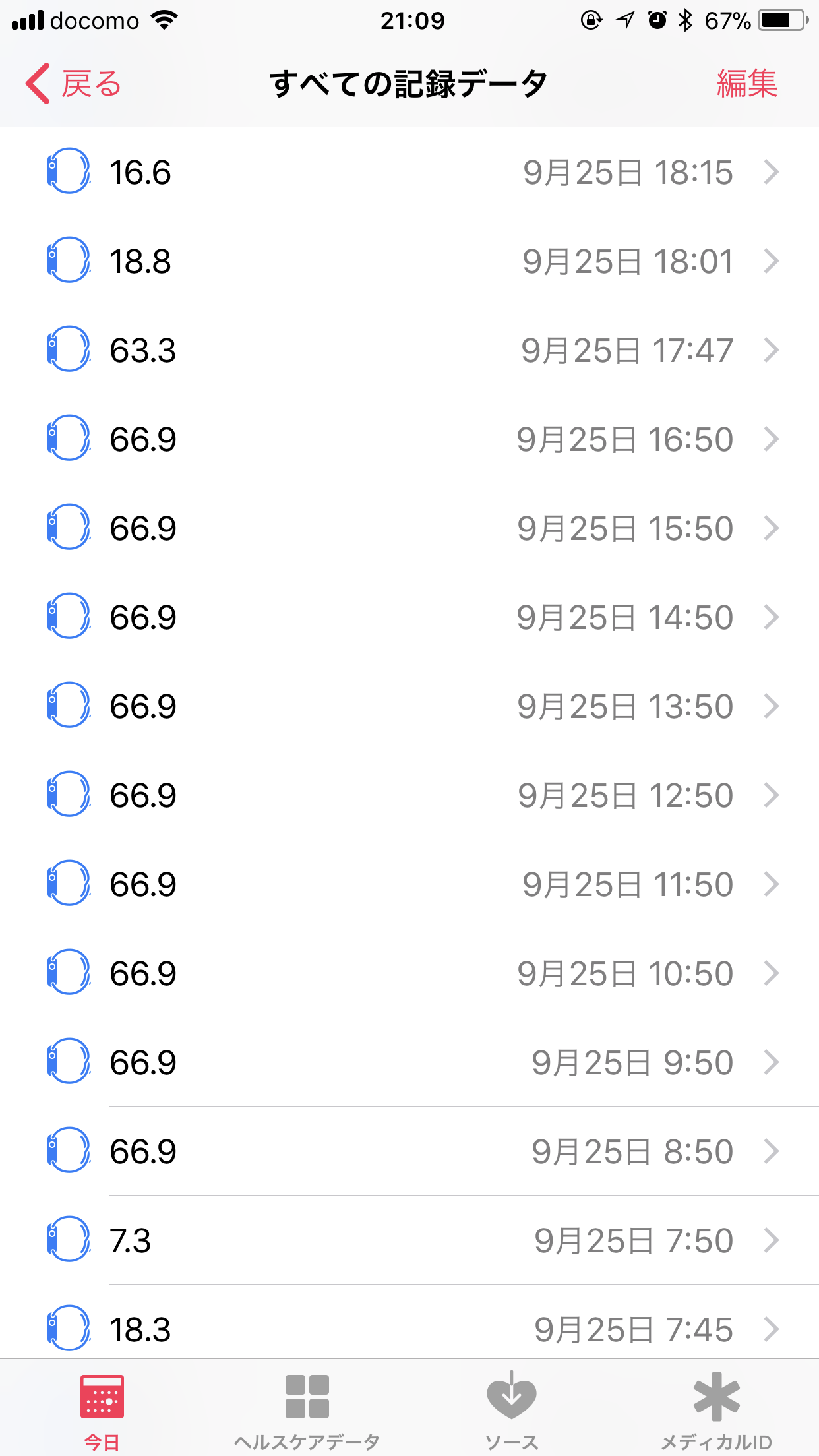Viewport: 819px width, 1456px height.
Task: Tap the Apple Watch icon beside 63.3
Action: coord(68,349)
